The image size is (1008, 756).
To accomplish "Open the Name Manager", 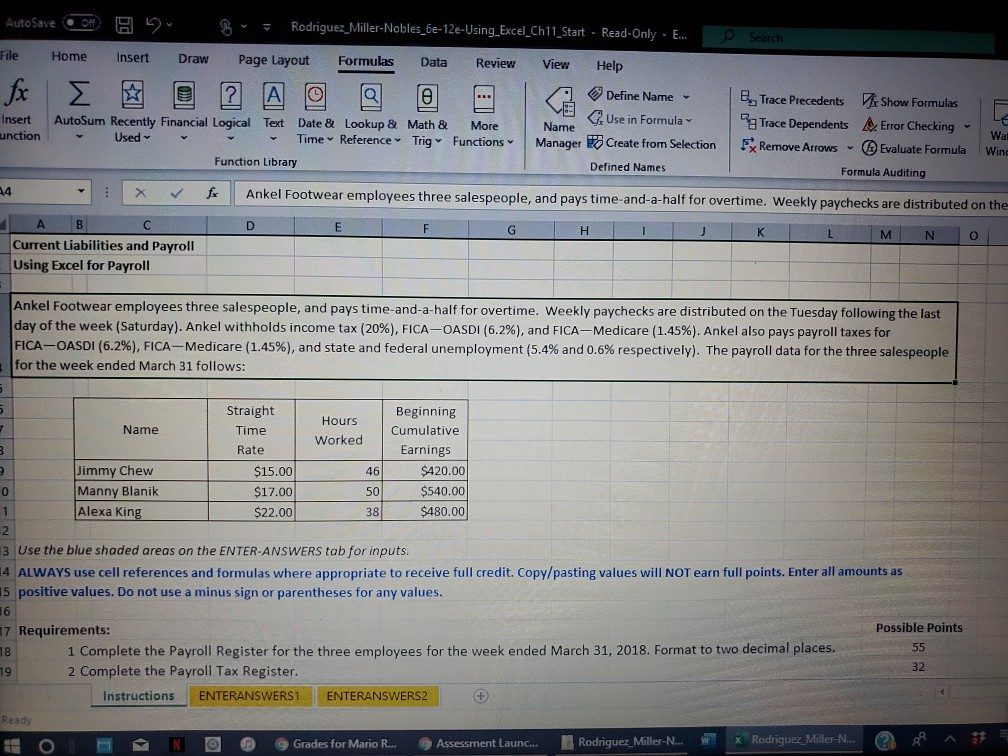I will 557,113.
